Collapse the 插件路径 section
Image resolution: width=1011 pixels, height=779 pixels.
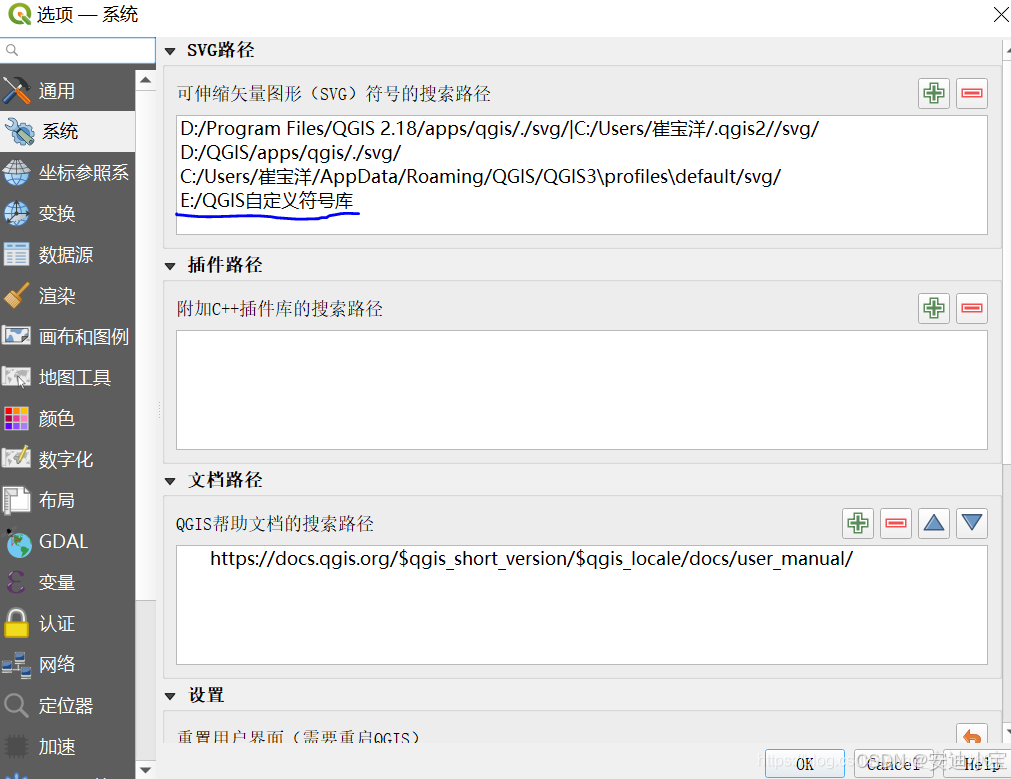(170, 266)
